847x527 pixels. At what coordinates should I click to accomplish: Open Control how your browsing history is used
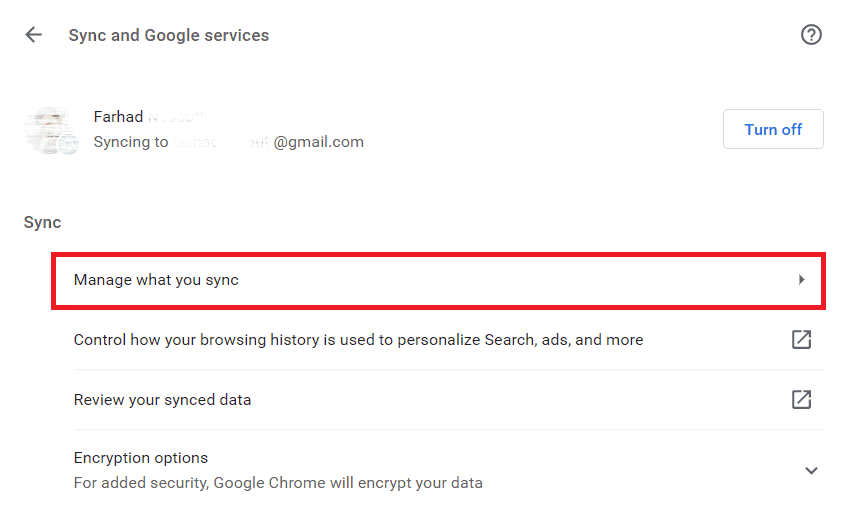[358, 340]
